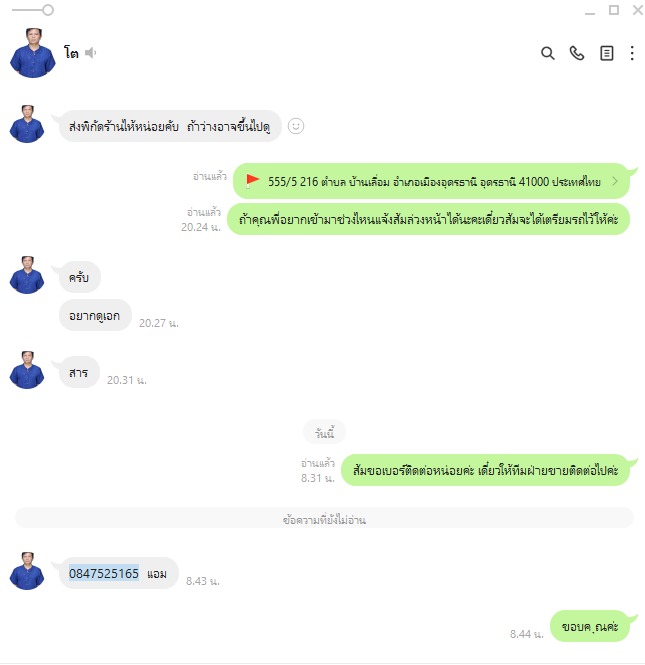Click the red flag location icon

click(x=252, y=181)
